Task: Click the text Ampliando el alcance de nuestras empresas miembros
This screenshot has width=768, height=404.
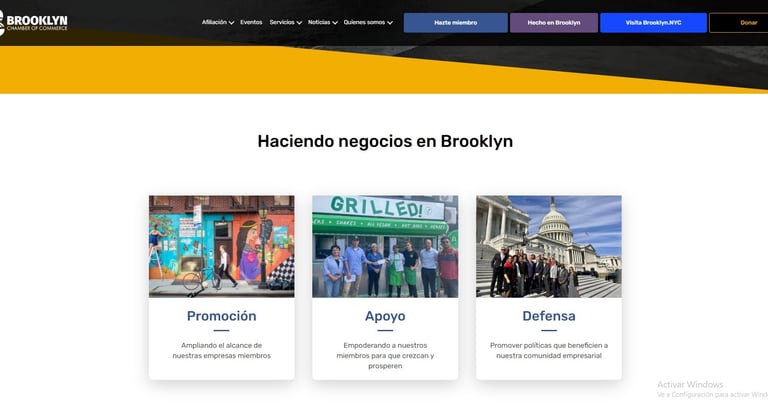Action: (x=221, y=351)
